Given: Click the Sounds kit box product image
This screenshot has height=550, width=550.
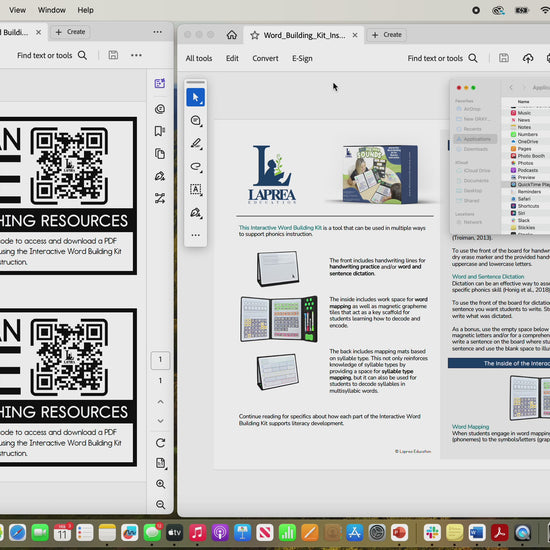Looking at the screenshot, I should click(x=380, y=174).
